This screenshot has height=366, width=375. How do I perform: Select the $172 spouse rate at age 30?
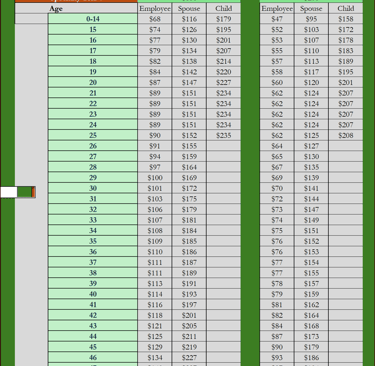(x=189, y=188)
